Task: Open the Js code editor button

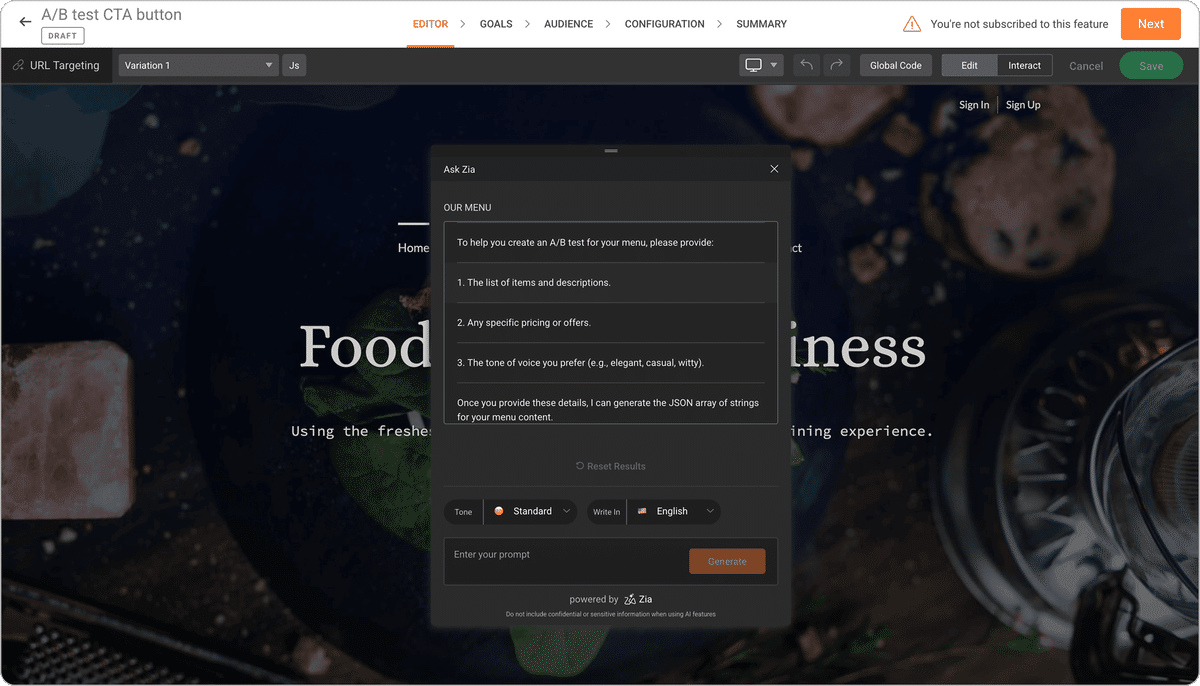Action: click(x=294, y=65)
